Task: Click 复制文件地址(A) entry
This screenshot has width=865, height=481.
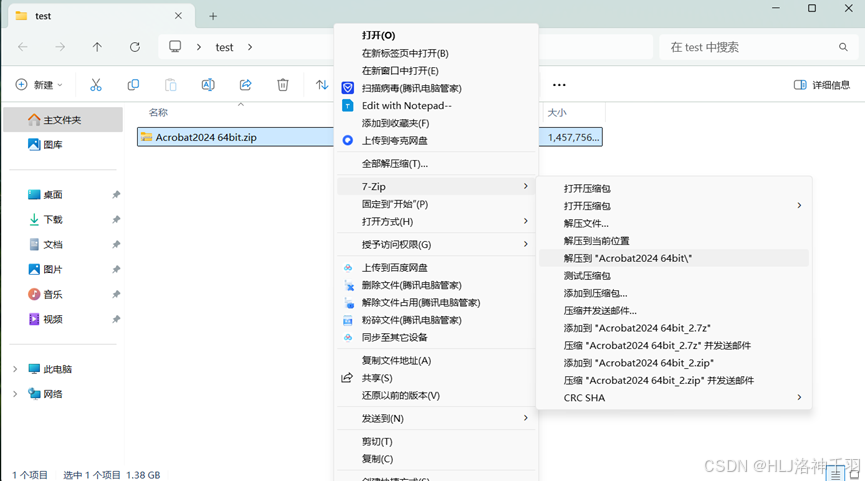Action: click(437, 360)
